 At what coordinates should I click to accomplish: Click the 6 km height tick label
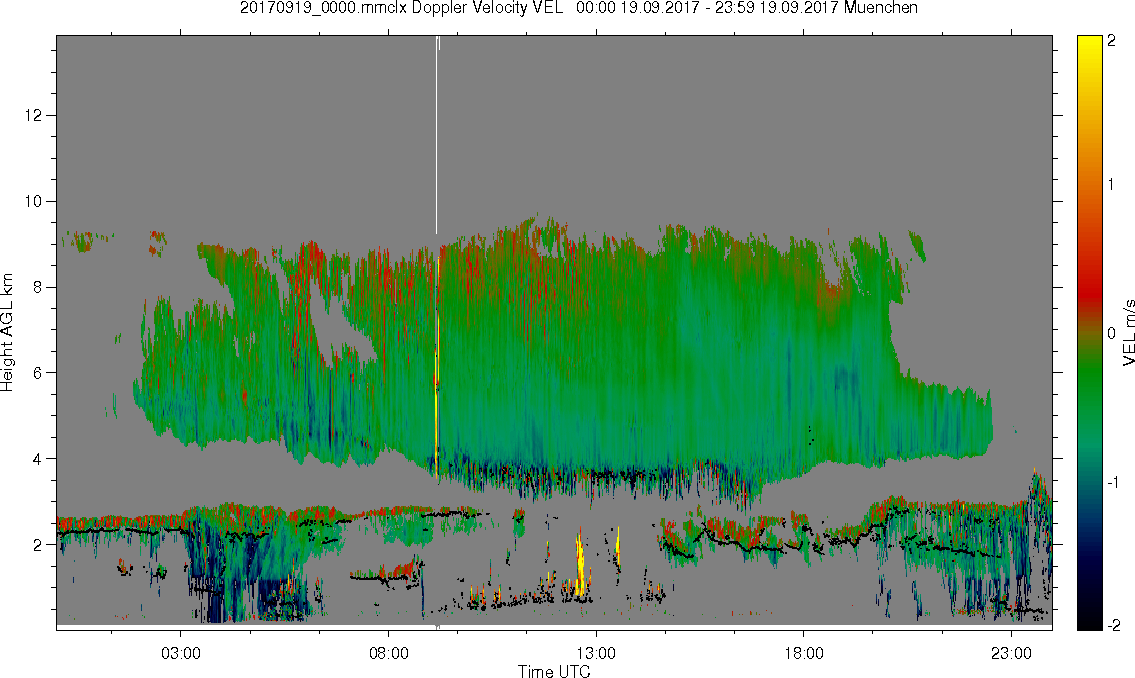[x=38, y=373]
